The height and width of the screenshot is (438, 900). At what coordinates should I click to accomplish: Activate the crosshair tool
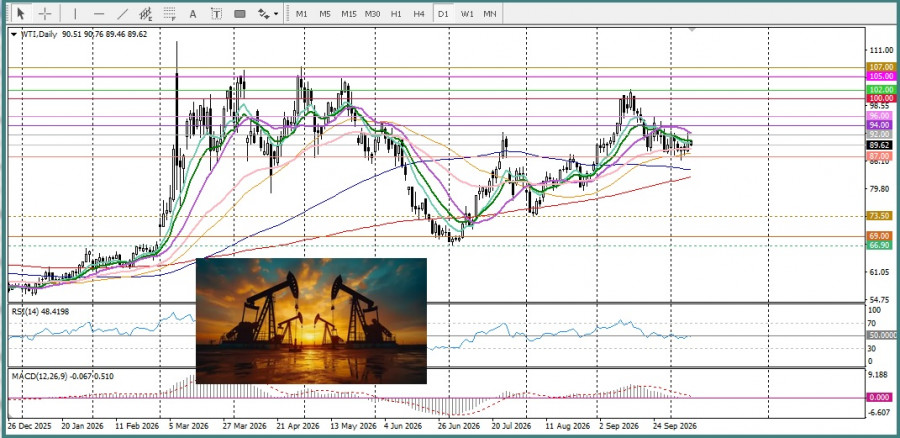[x=44, y=13]
